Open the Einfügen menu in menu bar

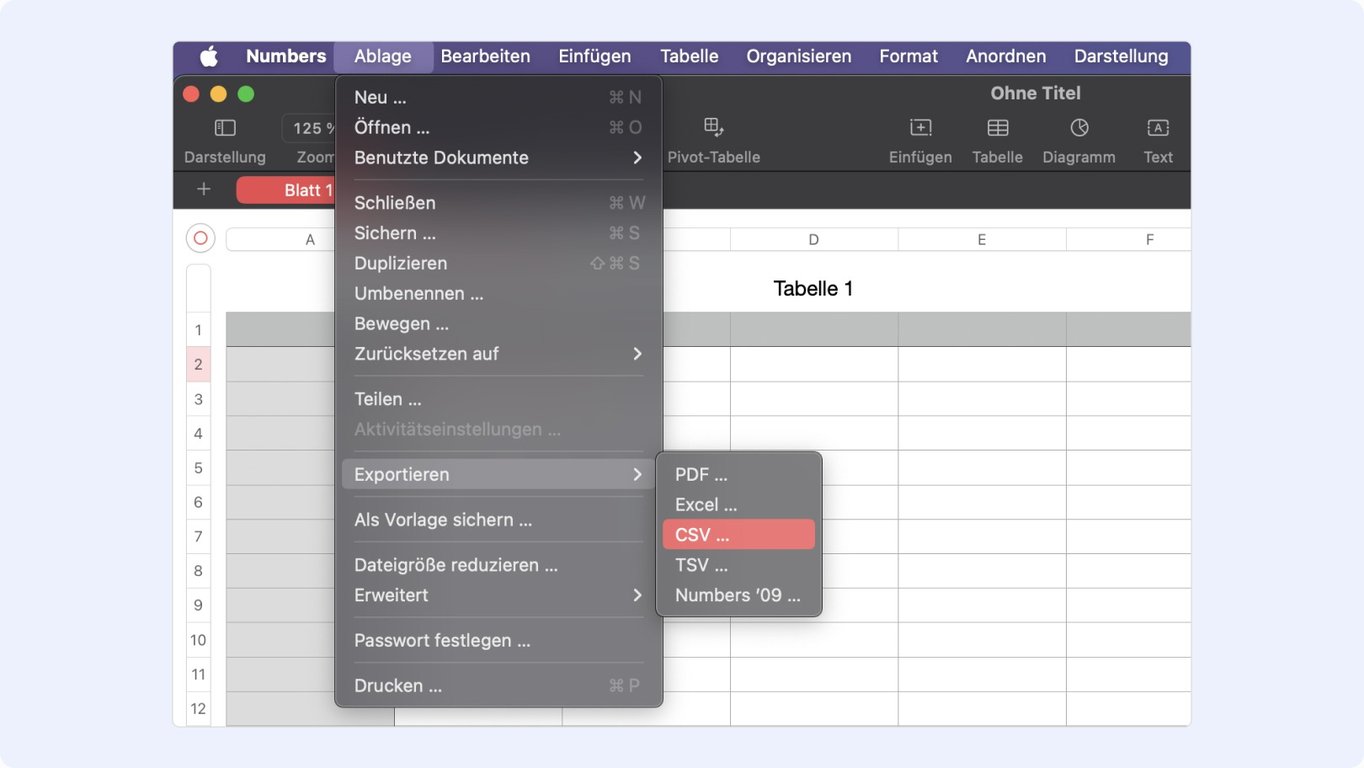[595, 56]
